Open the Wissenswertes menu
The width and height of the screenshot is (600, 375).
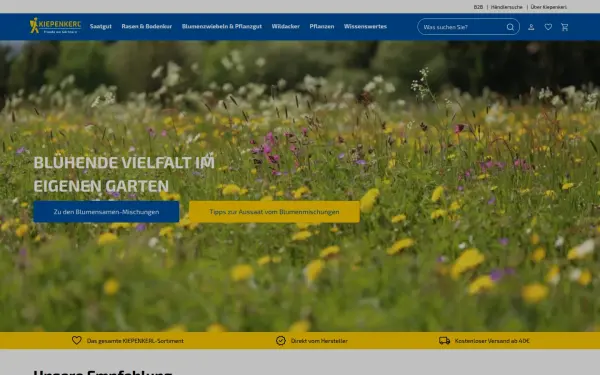point(365,26)
